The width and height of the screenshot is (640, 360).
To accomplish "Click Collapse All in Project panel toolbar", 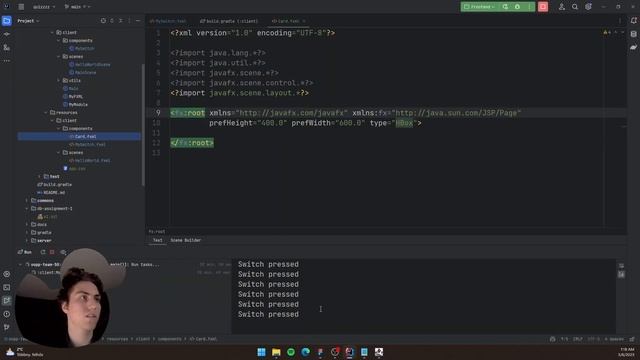I will tap(120, 21).
